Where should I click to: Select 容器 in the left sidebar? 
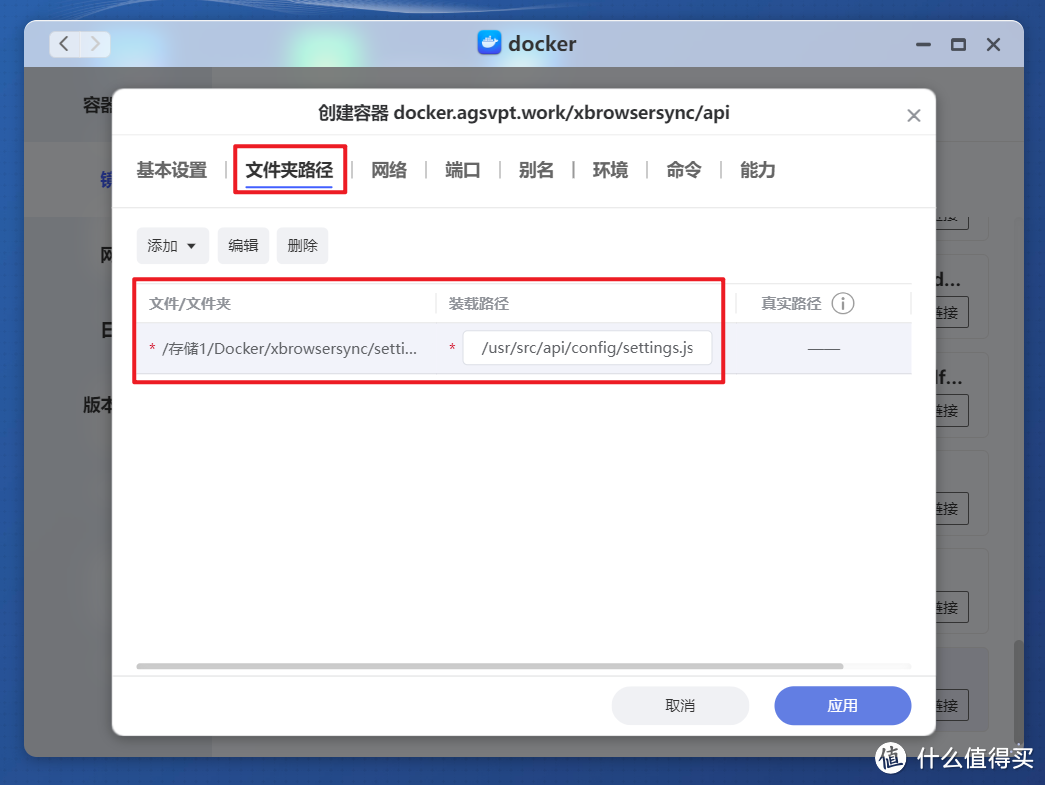pyautogui.click(x=97, y=104)
